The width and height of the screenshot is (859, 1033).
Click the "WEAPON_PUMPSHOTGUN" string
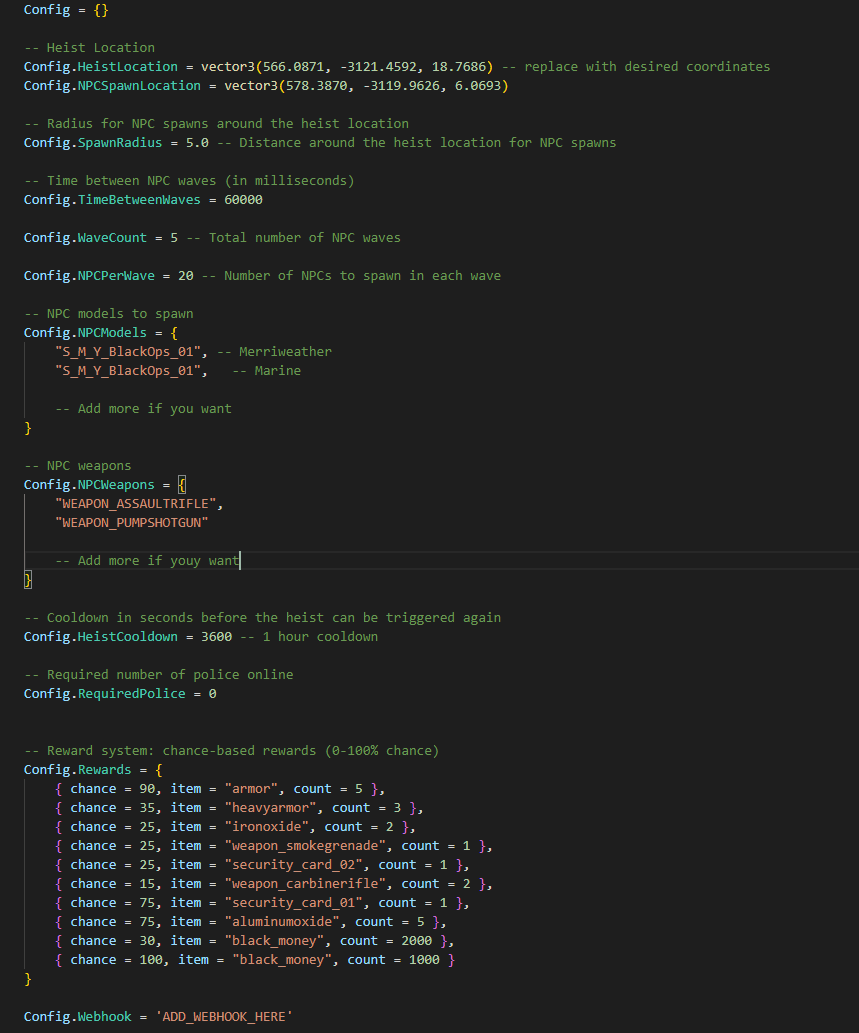pyautogui.click(x=131, y=523)
